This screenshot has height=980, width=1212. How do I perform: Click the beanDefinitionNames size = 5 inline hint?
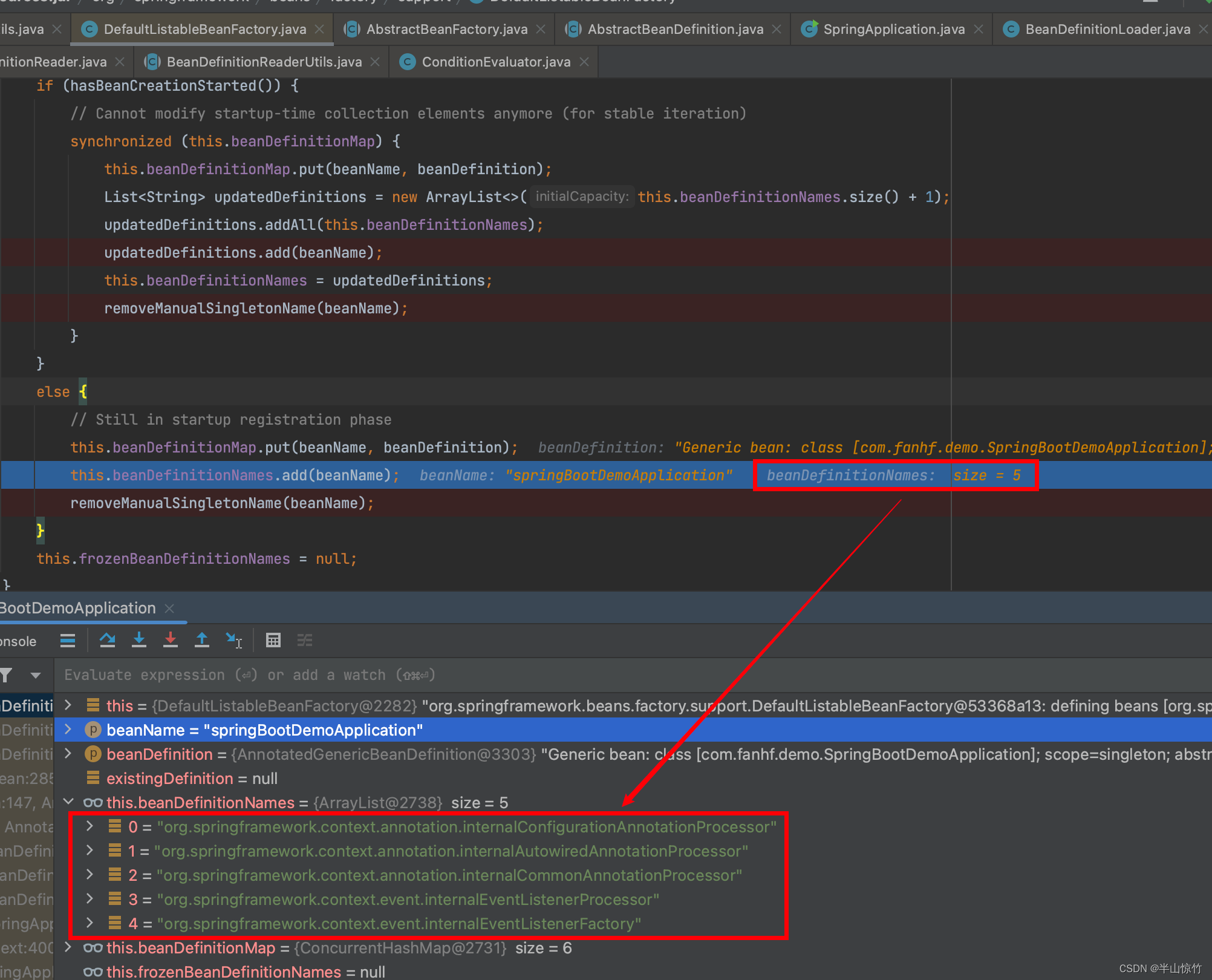point(894,475)
